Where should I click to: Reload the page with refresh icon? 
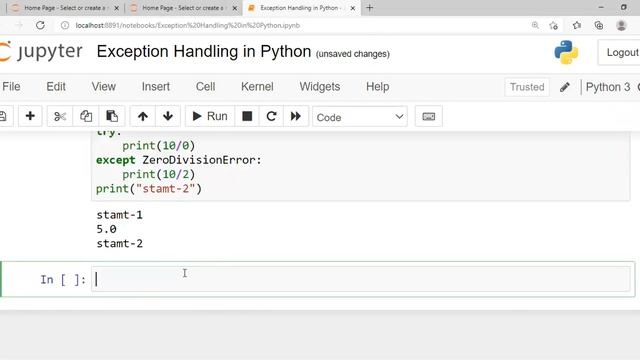40,25
